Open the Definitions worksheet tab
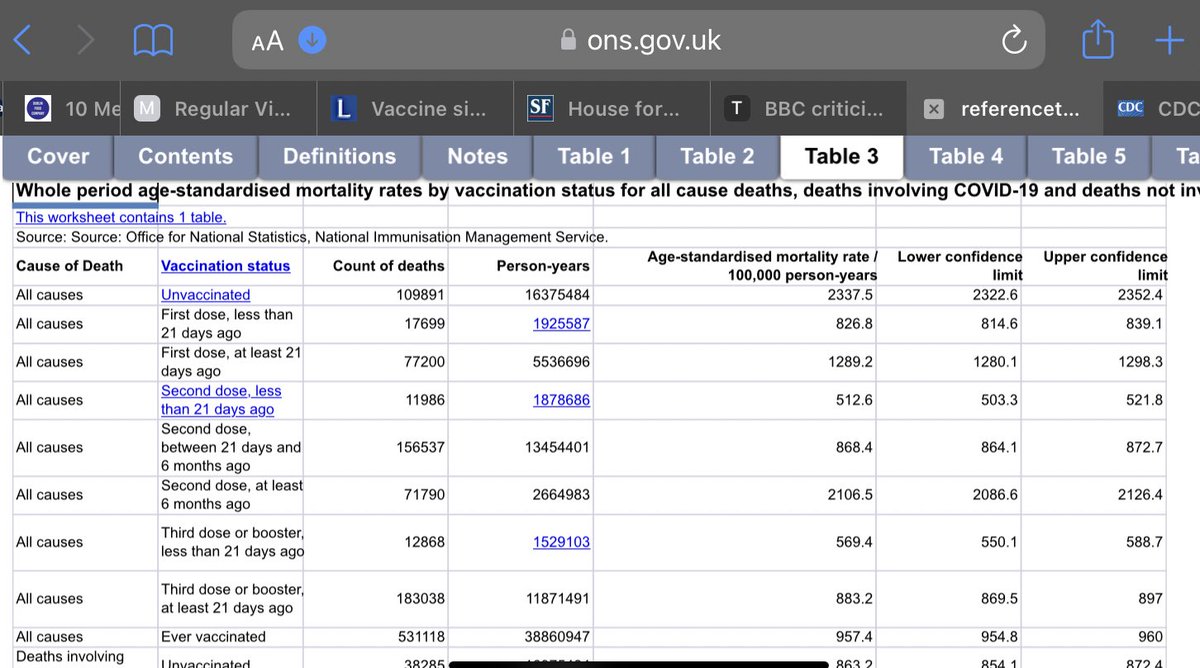 point(339,157)
